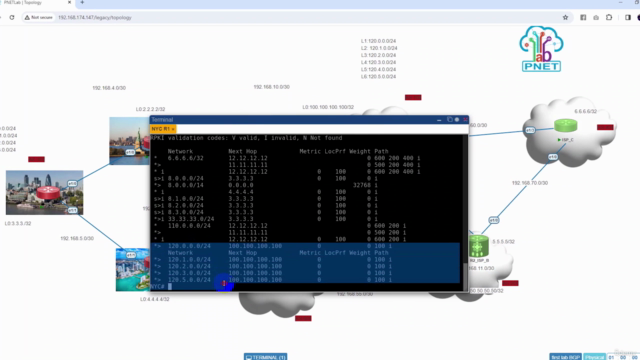Click the PNET lab logo
The image size is (640, 360).
541,49
